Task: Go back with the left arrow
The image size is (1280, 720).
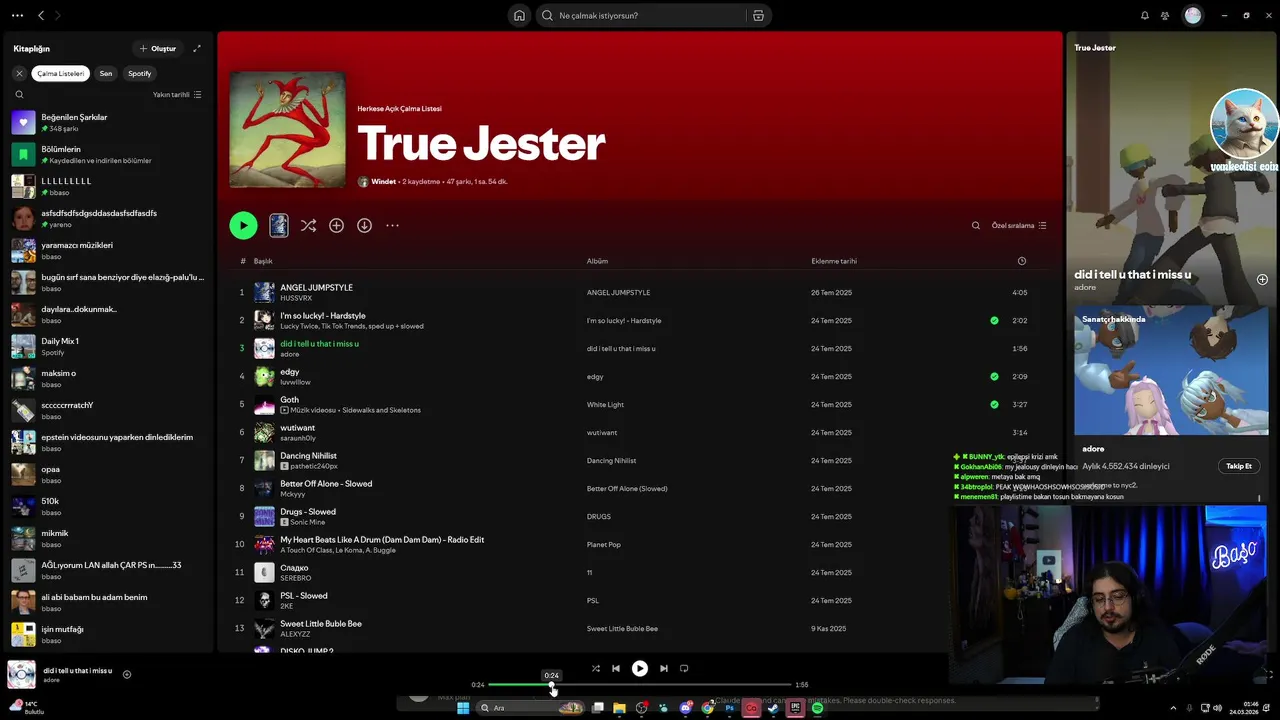Action: (x=41, y=15)
